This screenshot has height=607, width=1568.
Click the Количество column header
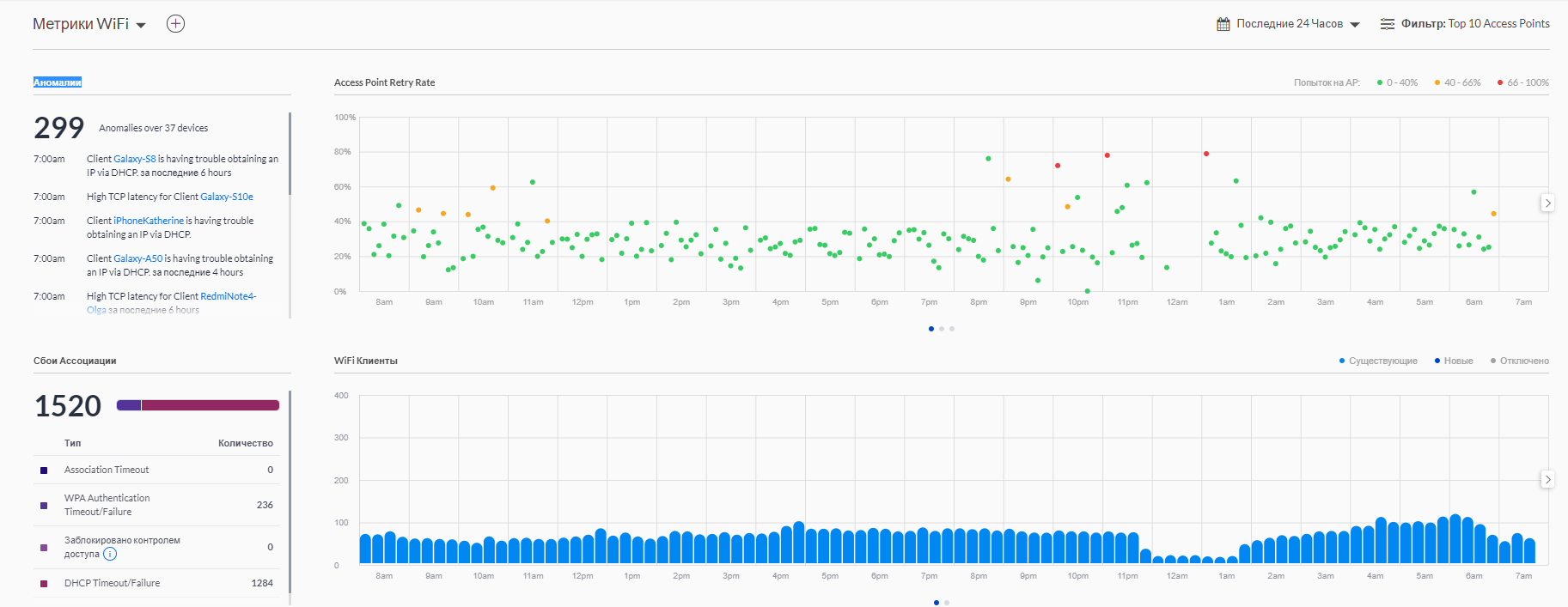pos(246,443)
